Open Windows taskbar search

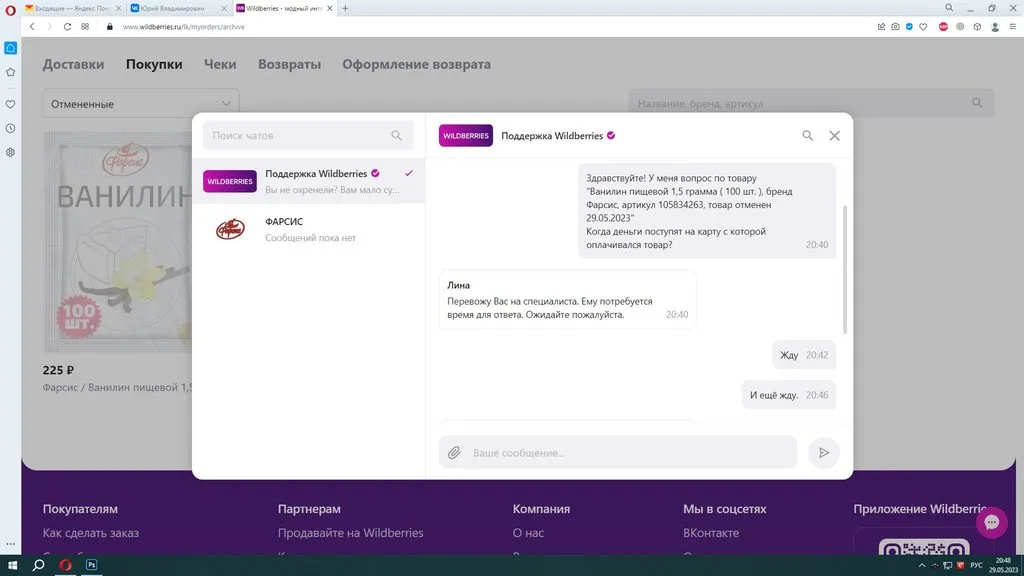point(39,565)
